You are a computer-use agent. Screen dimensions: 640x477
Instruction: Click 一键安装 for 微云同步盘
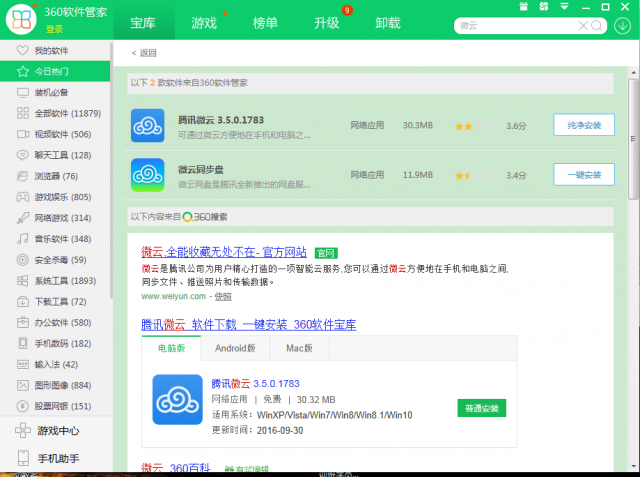click(x=584, y=175)
